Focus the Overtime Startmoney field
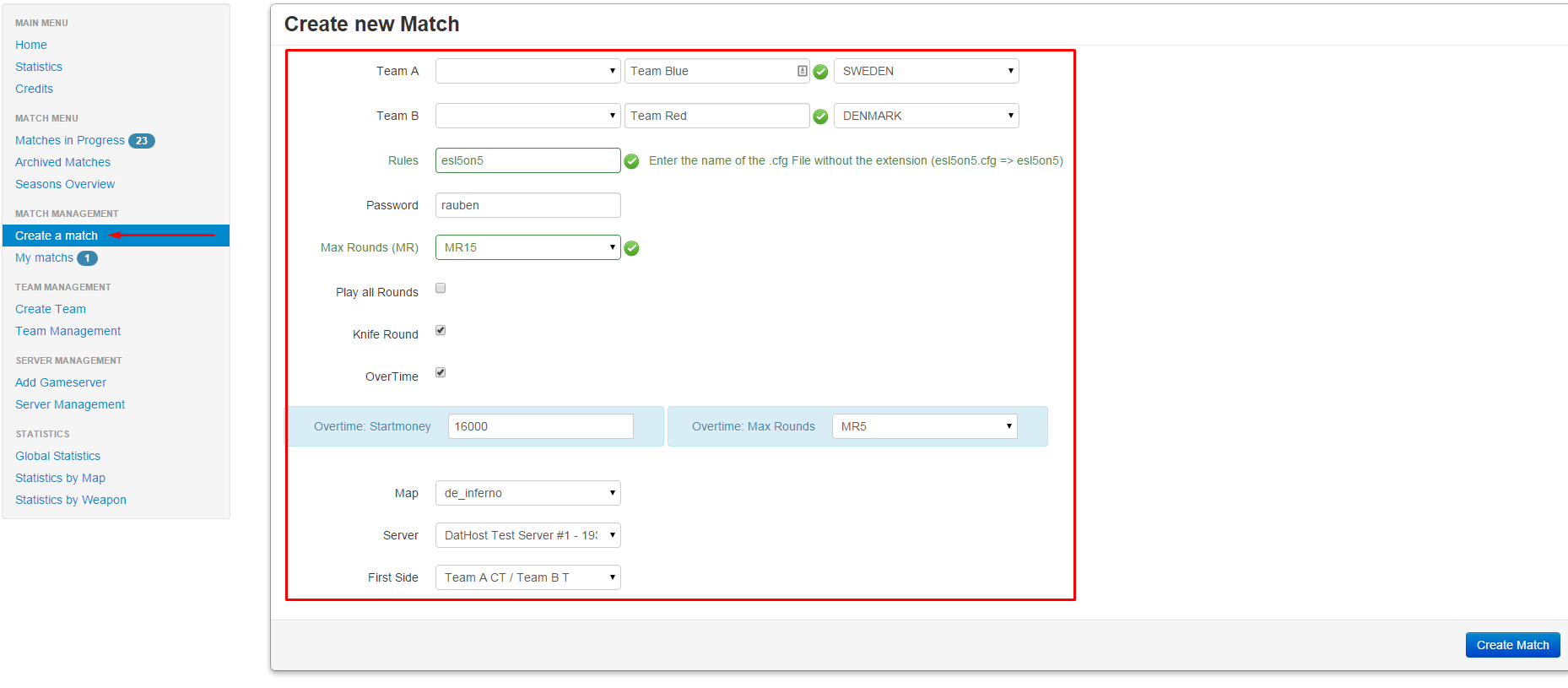The image size is (1568, 688). click(x=540, y=426)
